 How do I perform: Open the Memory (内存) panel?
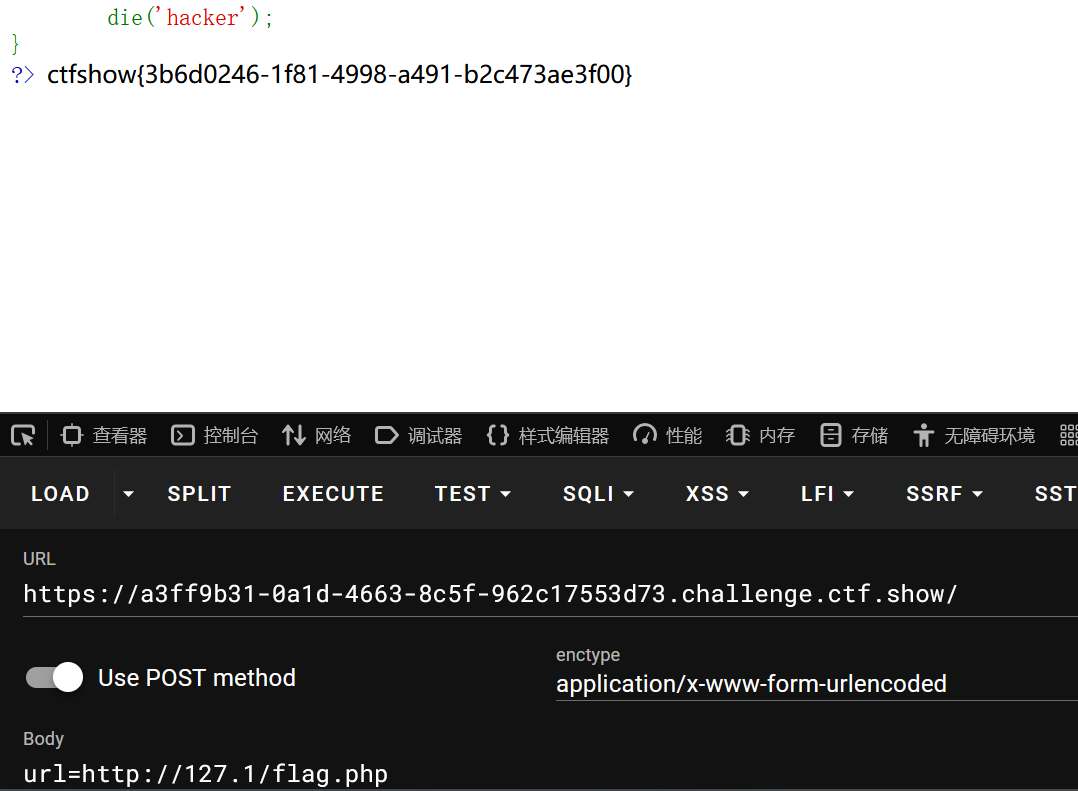[x=761, y=435]
